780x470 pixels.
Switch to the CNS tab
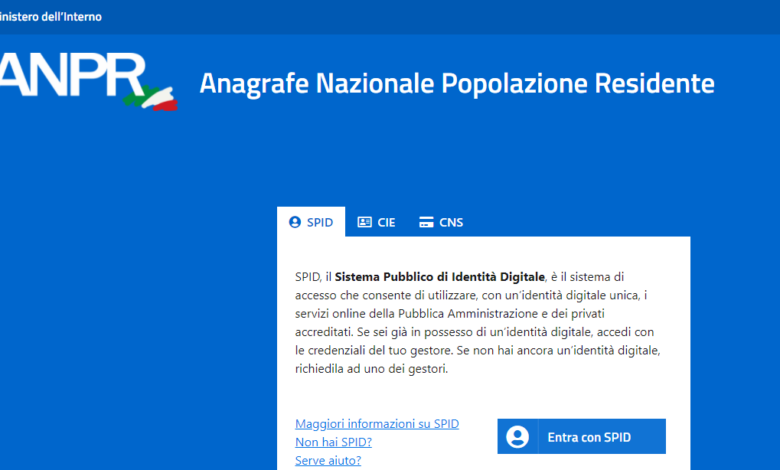pyautogui.click(x=451, y=222)
